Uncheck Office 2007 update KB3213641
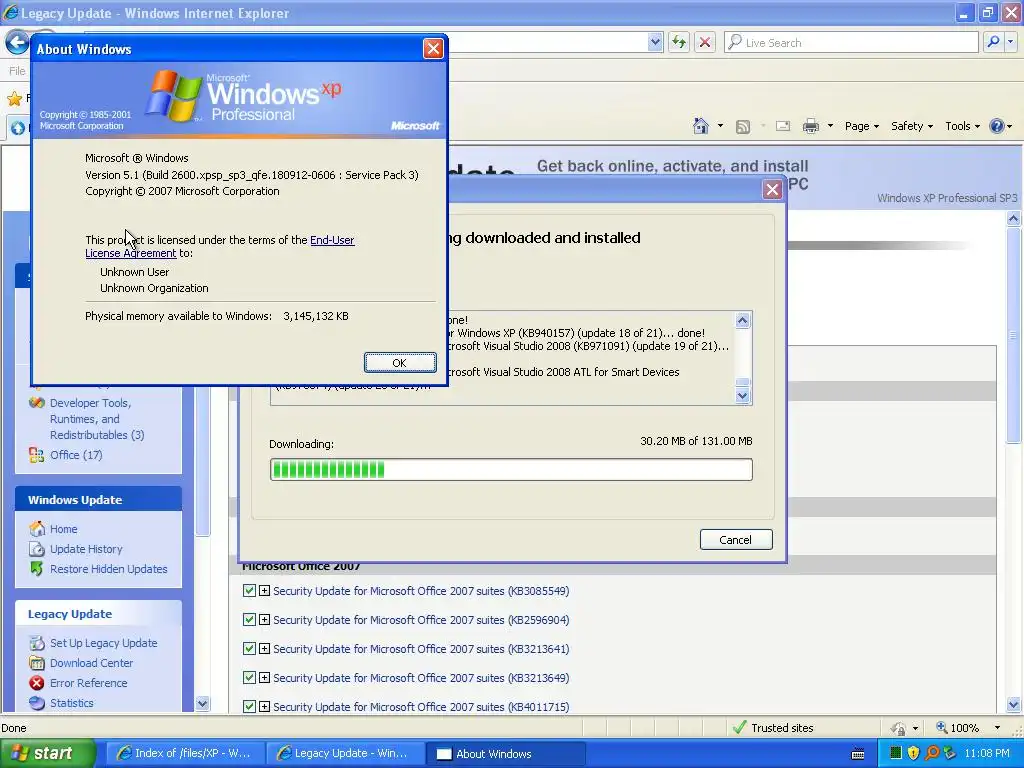 pos(249,648)
